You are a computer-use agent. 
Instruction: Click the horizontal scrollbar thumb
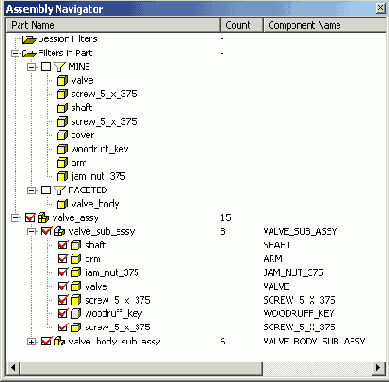(x=142, y=368)
